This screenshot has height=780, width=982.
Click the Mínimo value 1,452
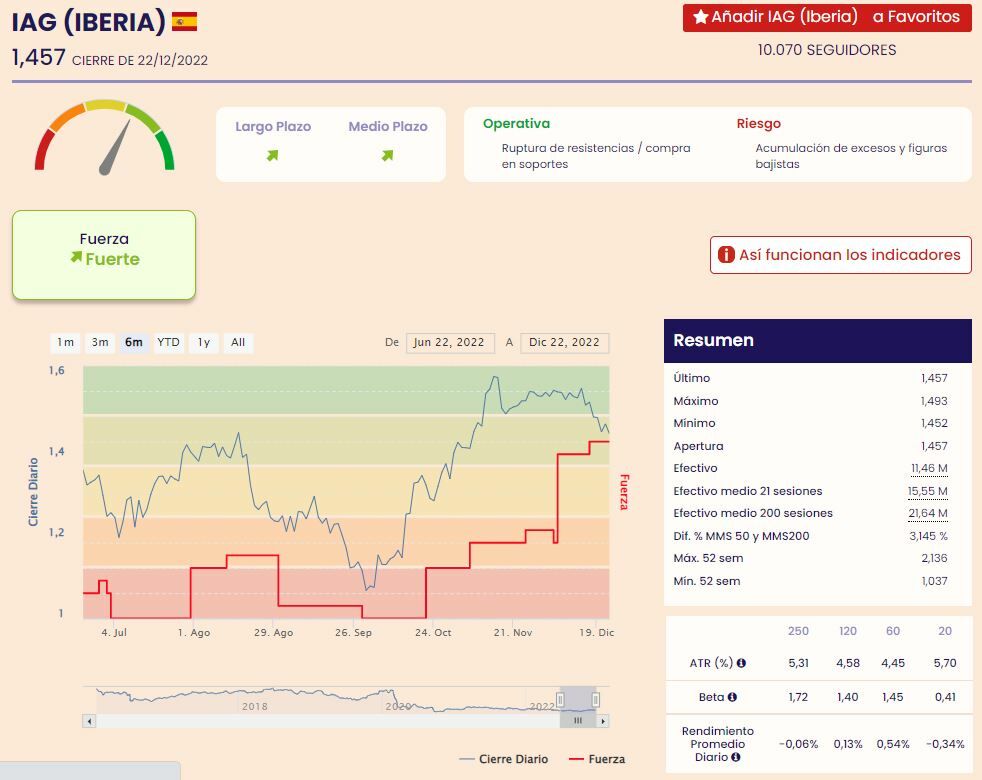[934, 424]
